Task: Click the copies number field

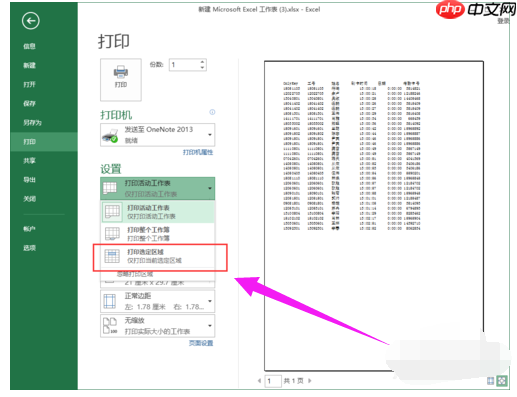Action: (x=185, y=65)
